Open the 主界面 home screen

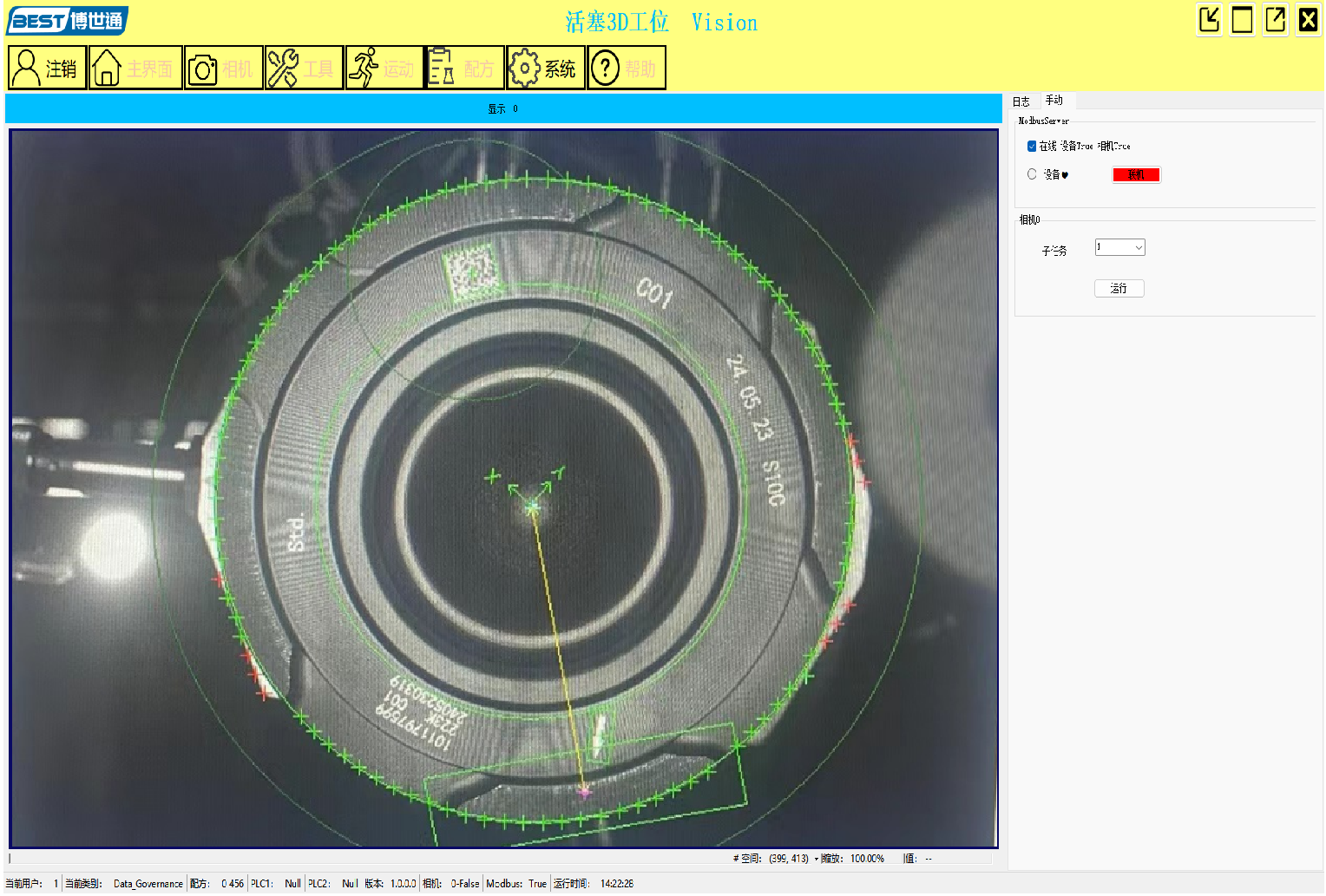pos(135,68)
